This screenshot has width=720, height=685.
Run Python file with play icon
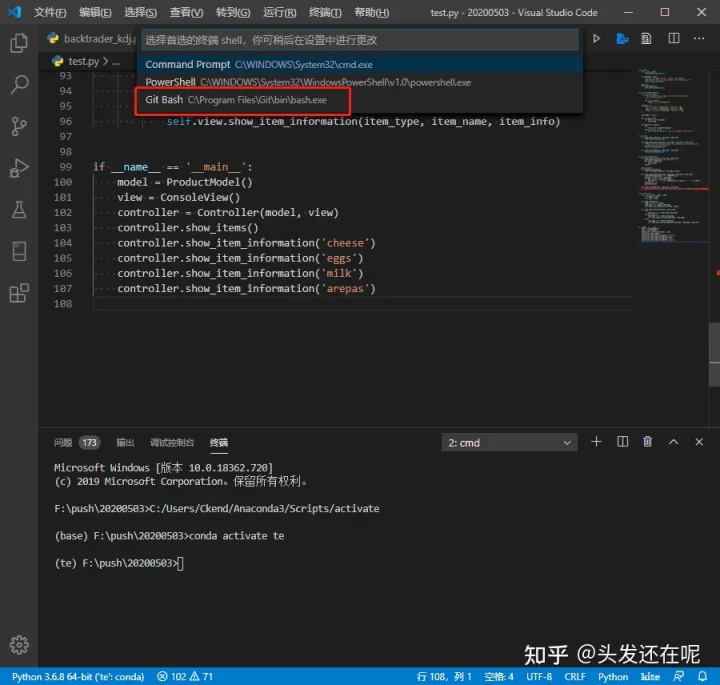coord(596,39)
